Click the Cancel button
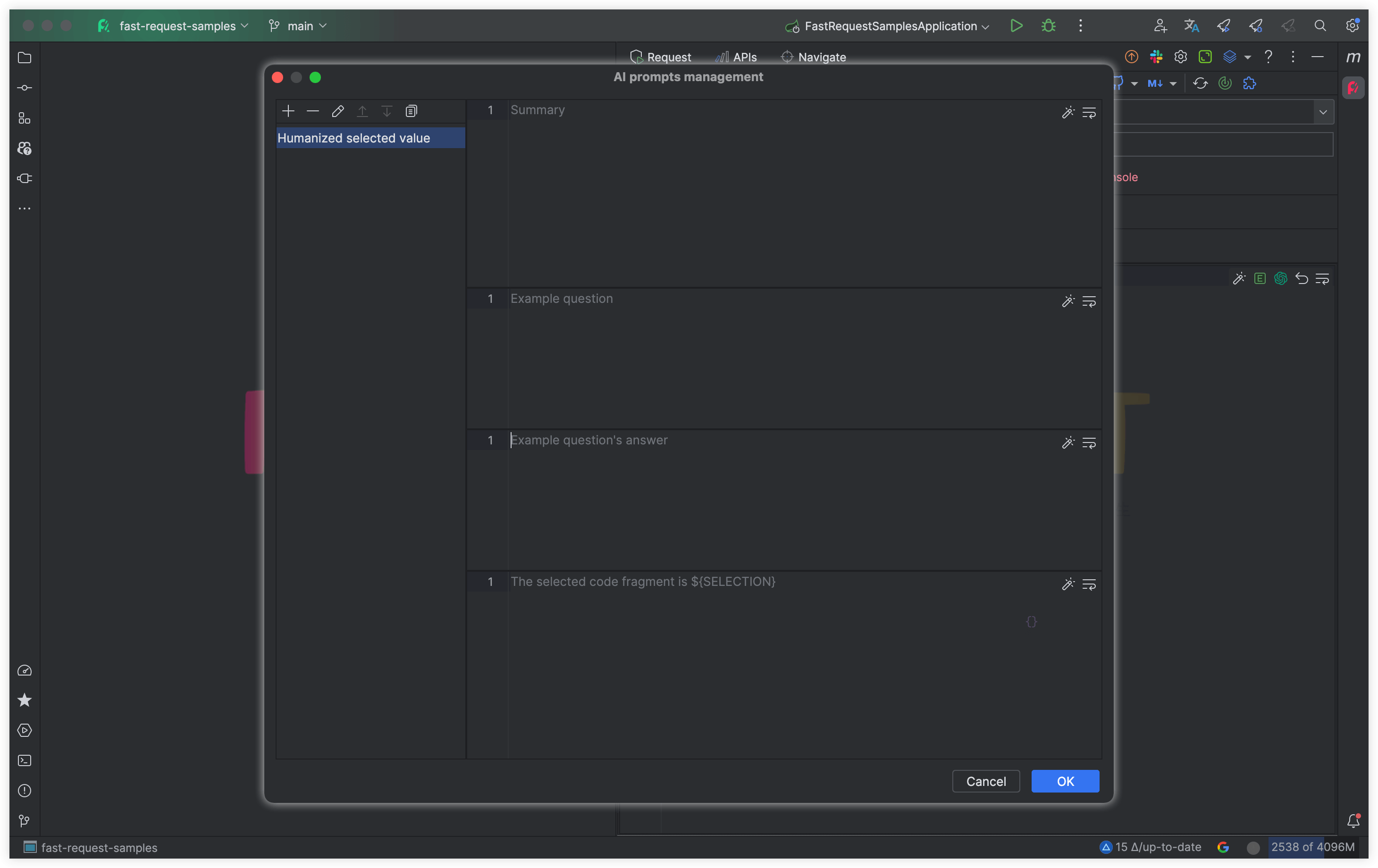 pyautogui.click(x=985, y=782)
